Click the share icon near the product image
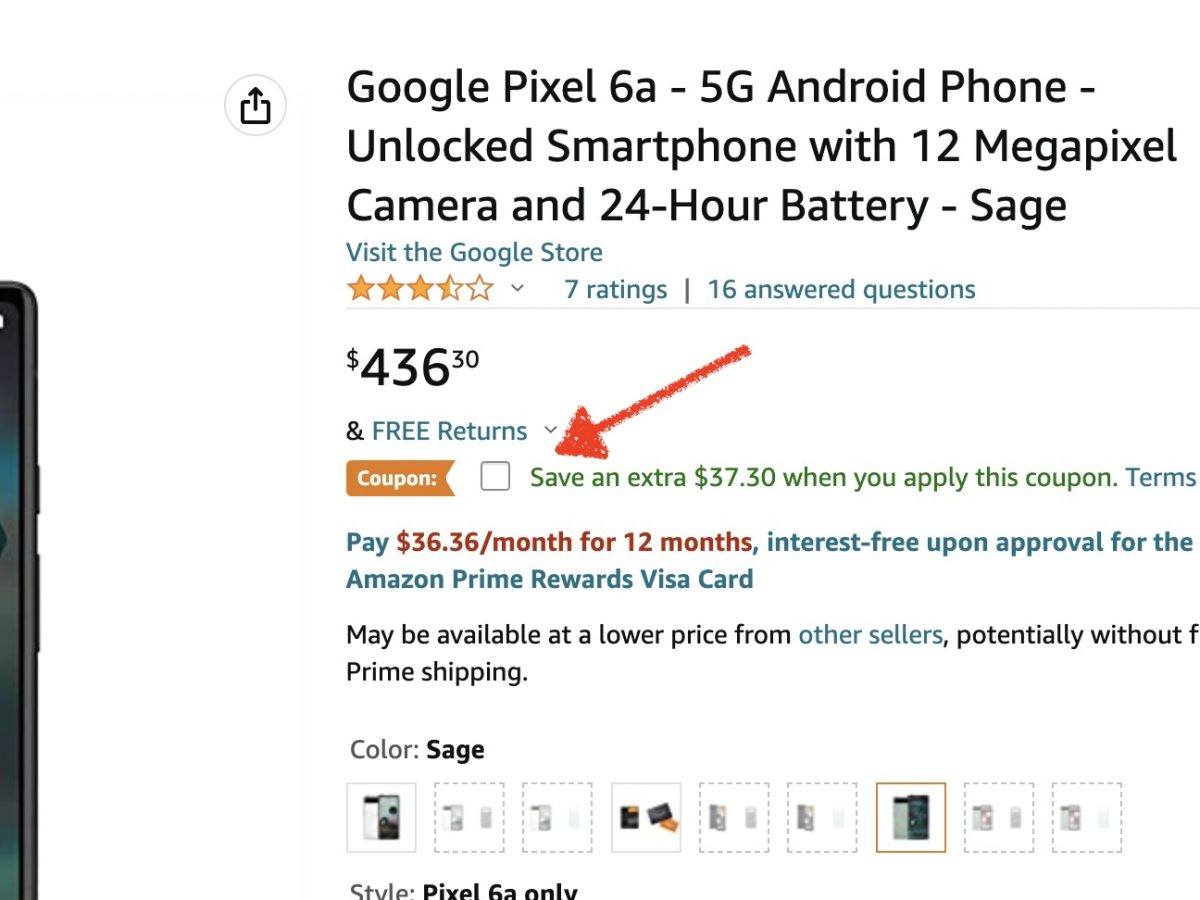The image size is (1200, 900). click(x=256, y=105)
